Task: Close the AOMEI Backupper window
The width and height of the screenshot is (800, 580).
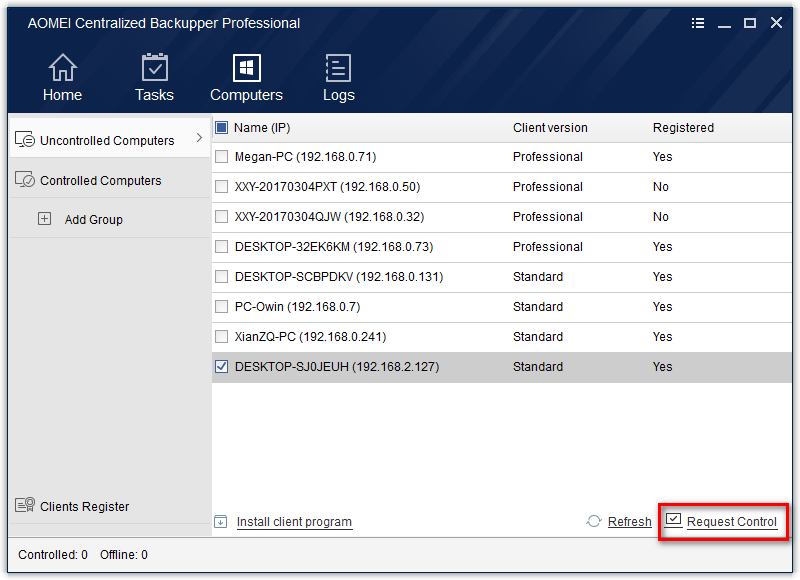Action: tap(776, 22)
